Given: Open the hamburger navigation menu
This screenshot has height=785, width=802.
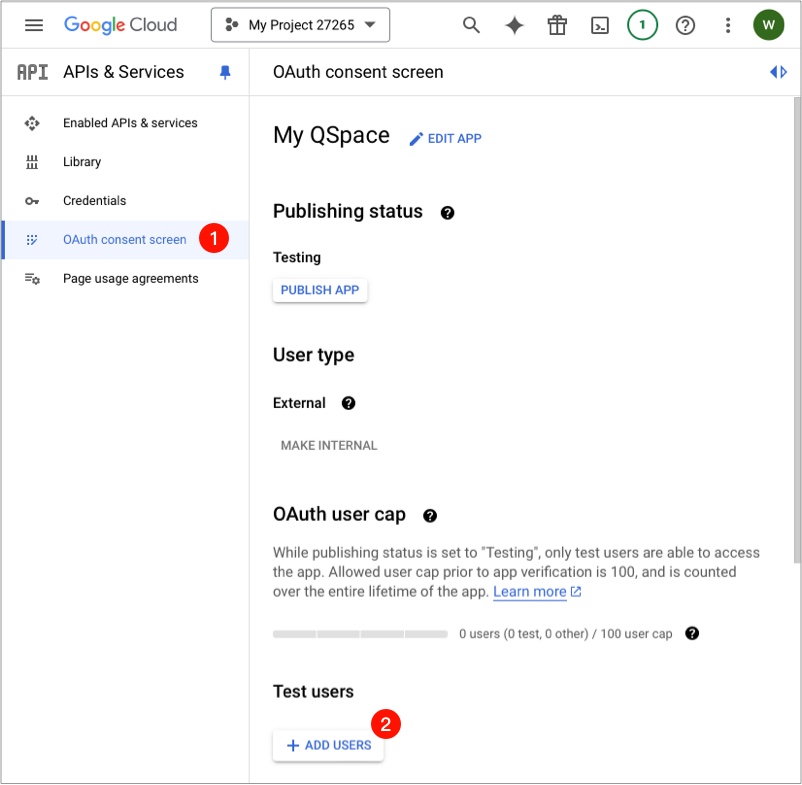Looking at the screenshot, I should tap(34, 25).
